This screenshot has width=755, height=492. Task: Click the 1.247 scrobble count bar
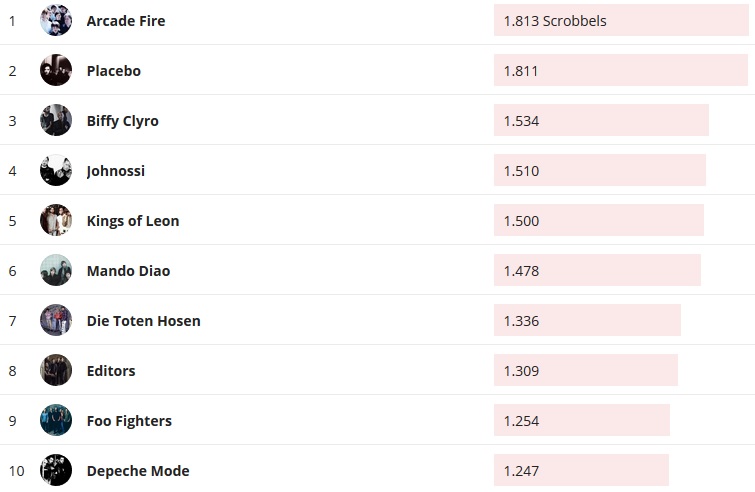click(x=581, y=471)
